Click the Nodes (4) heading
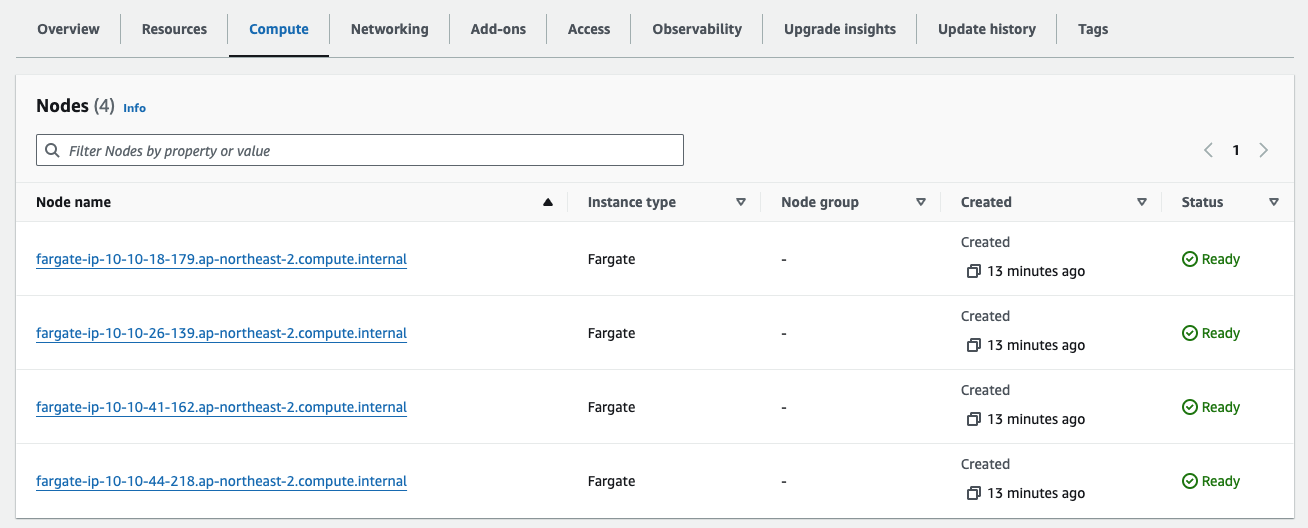This screenshot has height=528, width=1308. coord(75,106)
